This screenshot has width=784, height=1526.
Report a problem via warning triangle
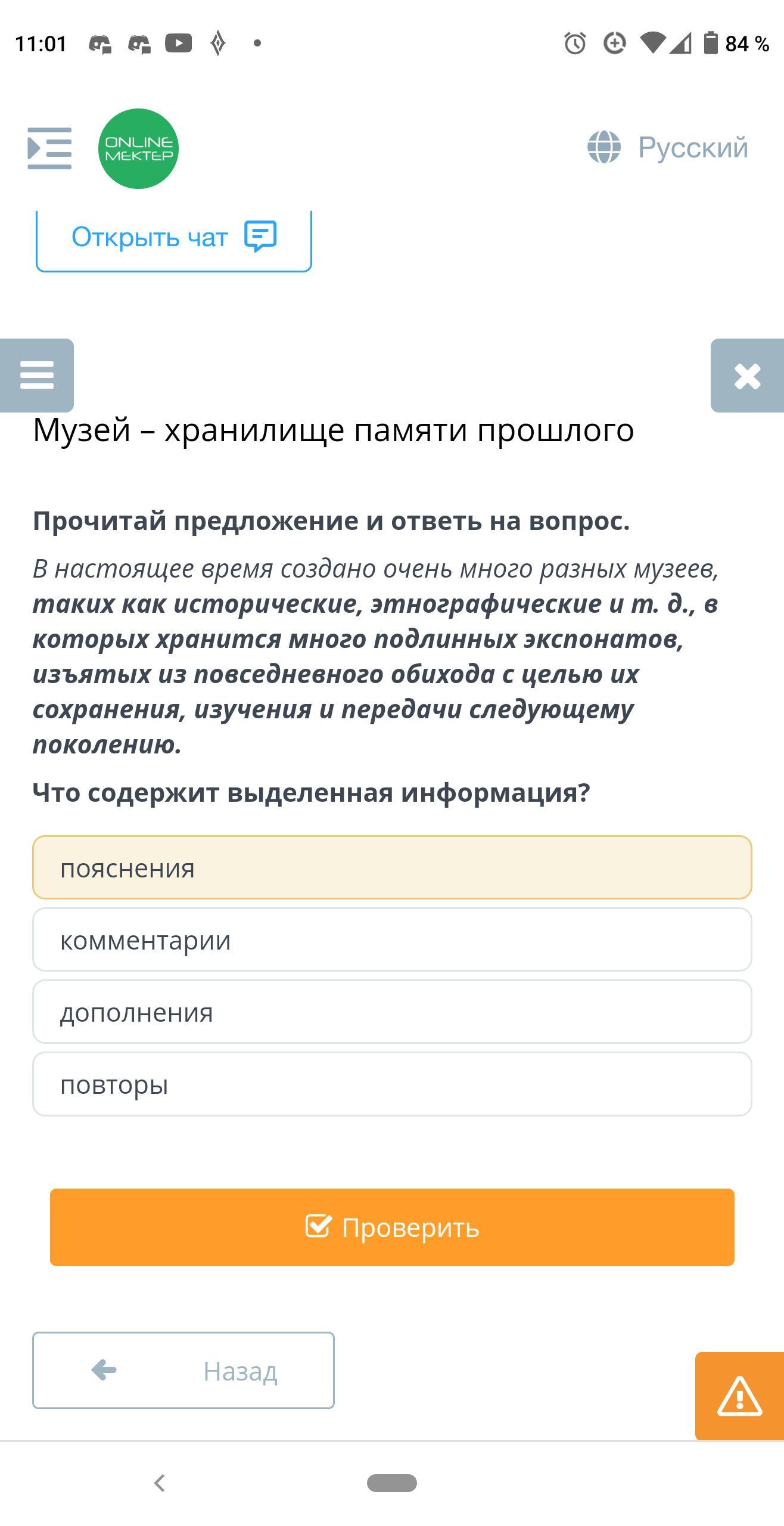coord(739,1396)
